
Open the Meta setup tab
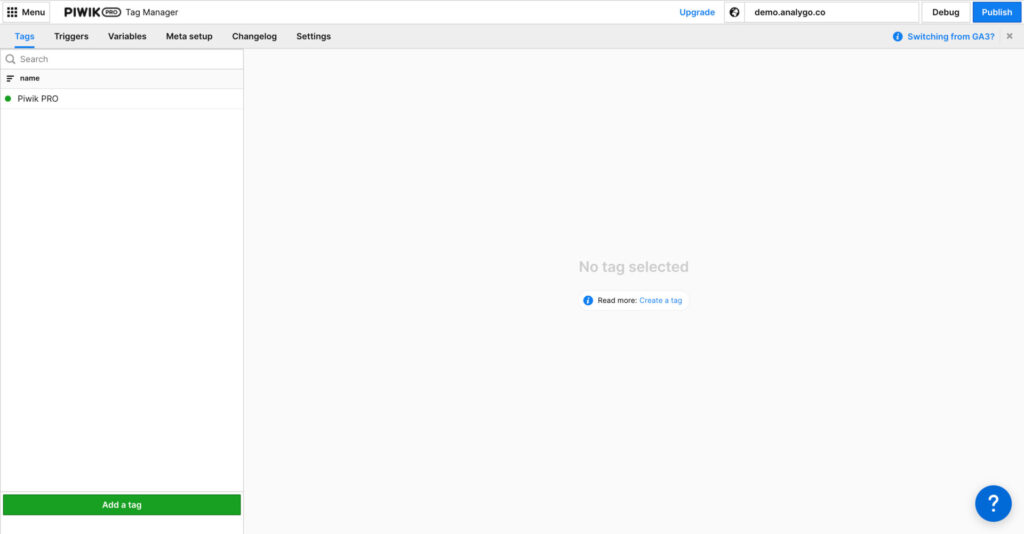[189, 36]
